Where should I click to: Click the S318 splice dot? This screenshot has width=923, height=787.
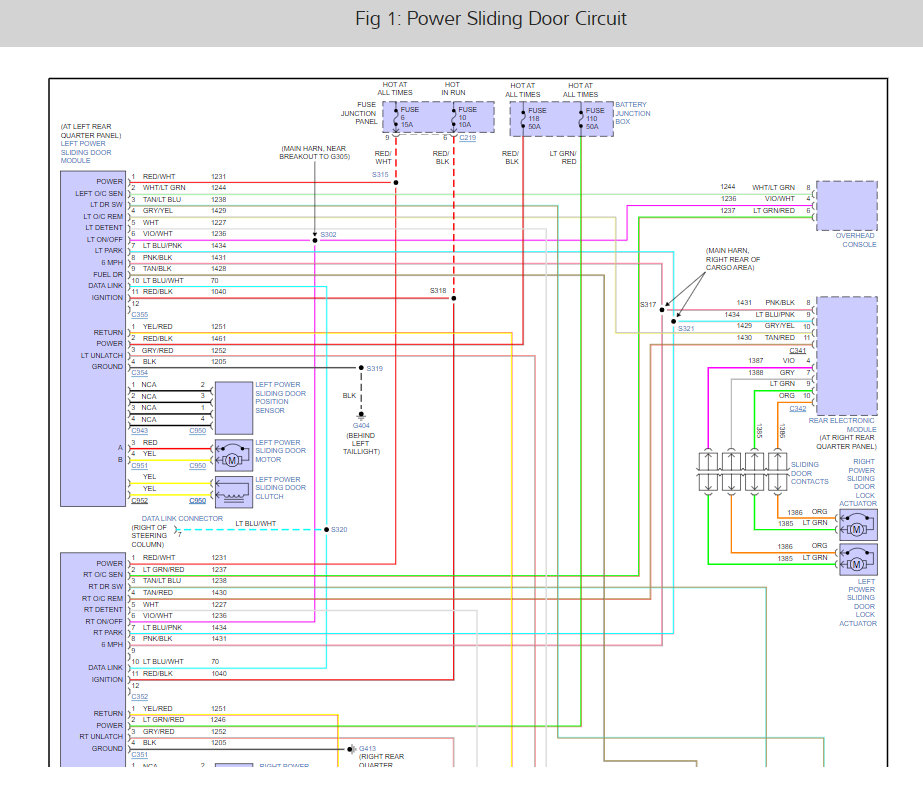coord(454,298)
